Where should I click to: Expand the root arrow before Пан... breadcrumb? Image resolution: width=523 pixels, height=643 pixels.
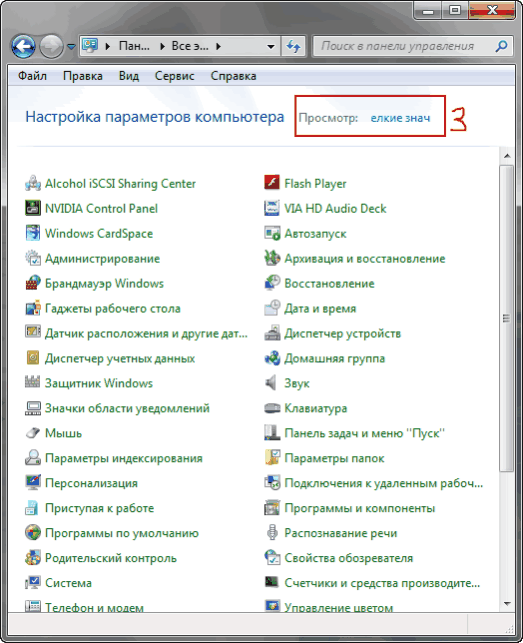[107, 46]
